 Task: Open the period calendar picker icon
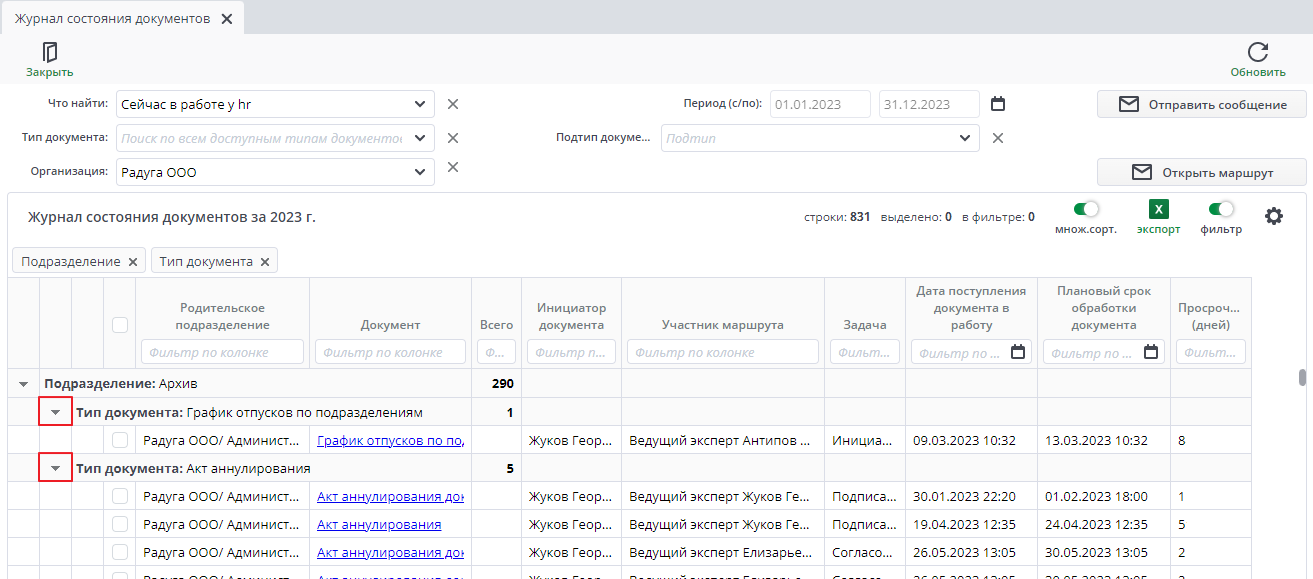click(x=997, y=104)
